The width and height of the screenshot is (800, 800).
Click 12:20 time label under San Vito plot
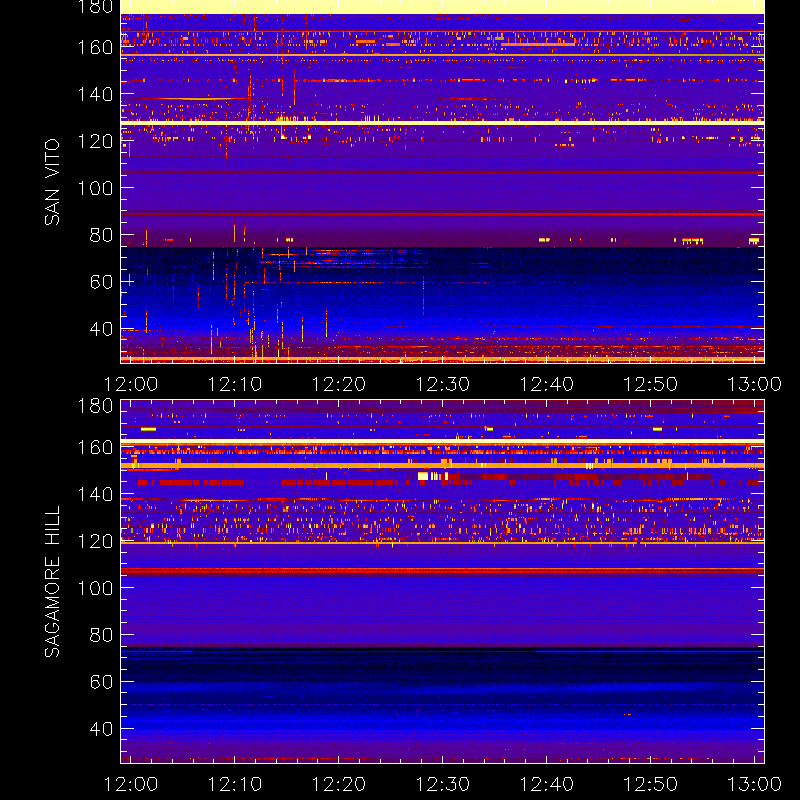coord(339,384)
